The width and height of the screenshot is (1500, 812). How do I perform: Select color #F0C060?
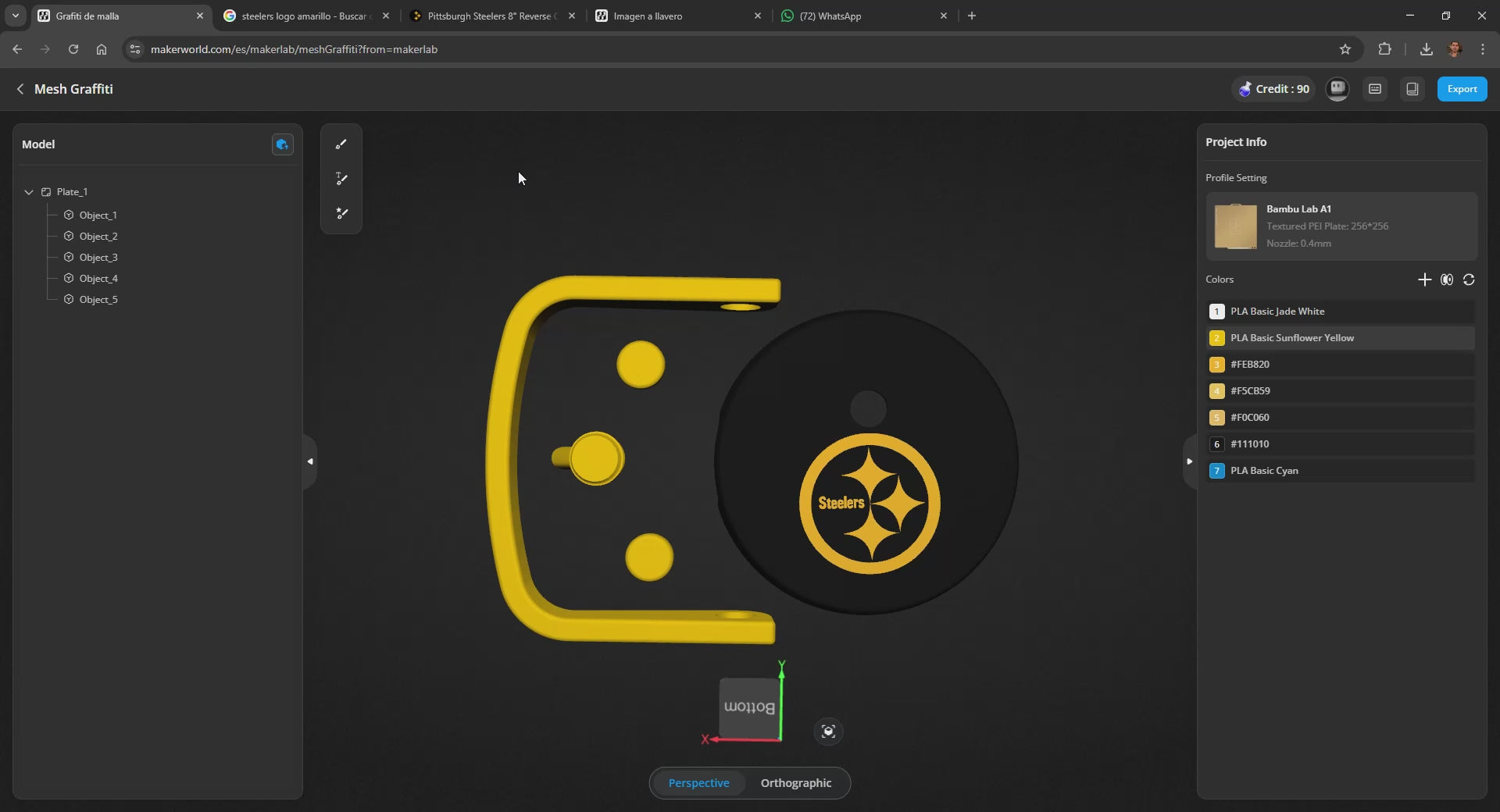[1341, 418]
